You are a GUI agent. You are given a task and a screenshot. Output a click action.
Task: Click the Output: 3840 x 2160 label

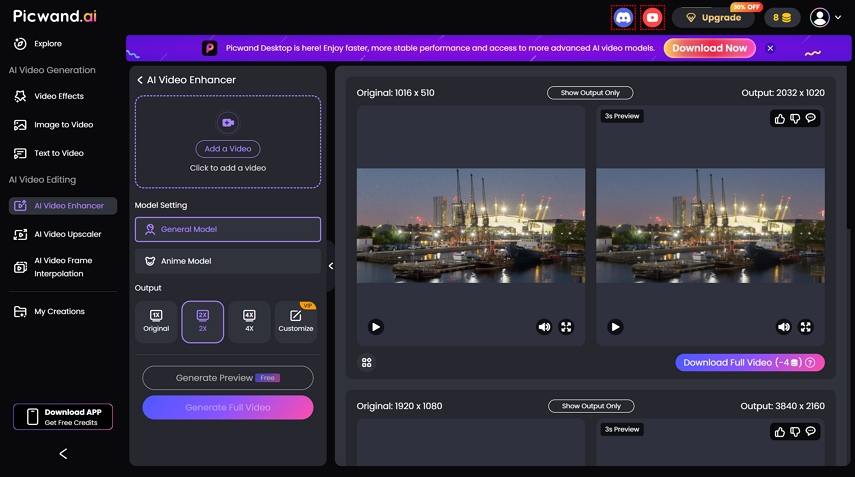(x=782, y=406)
